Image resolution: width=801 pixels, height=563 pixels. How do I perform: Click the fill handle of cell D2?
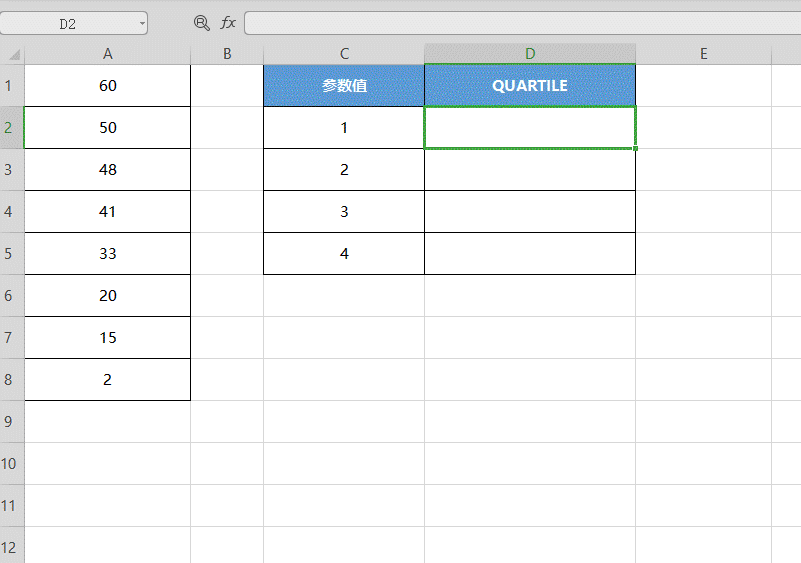pyautogui.click(x=635, y=148)
